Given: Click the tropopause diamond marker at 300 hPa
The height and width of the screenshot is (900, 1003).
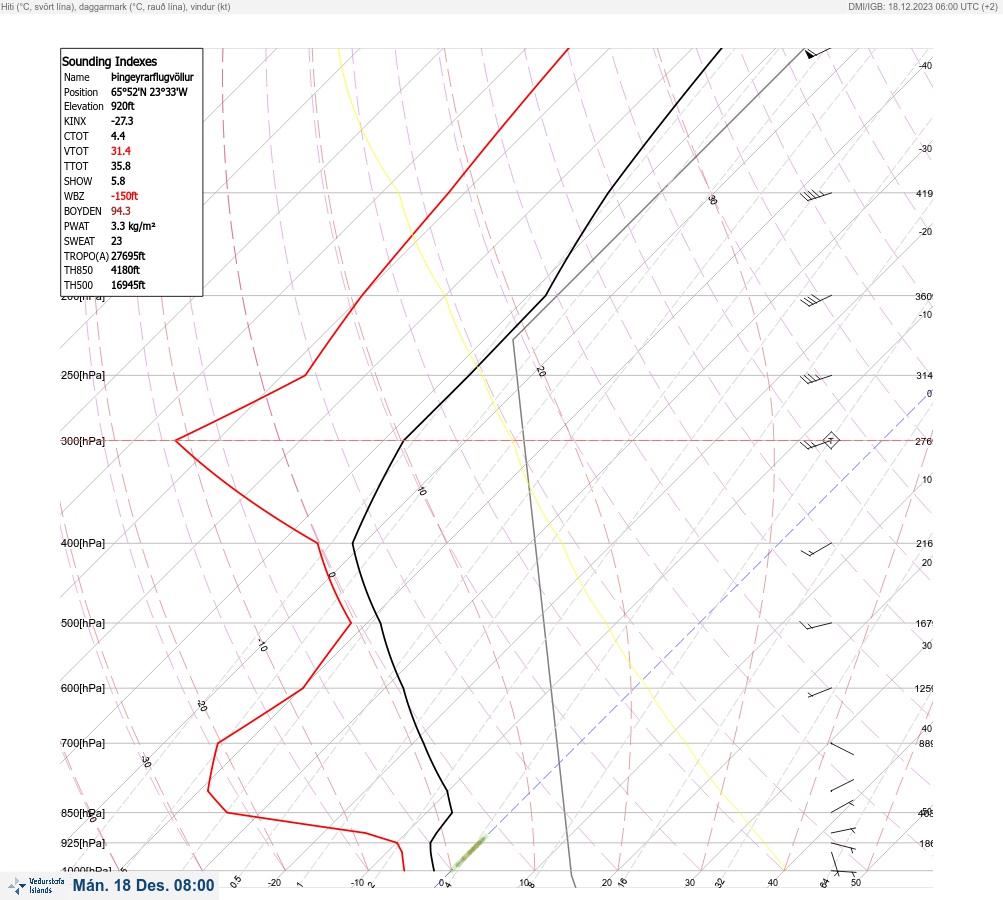Looking at the screenshot, I should [x=830, y=440].
